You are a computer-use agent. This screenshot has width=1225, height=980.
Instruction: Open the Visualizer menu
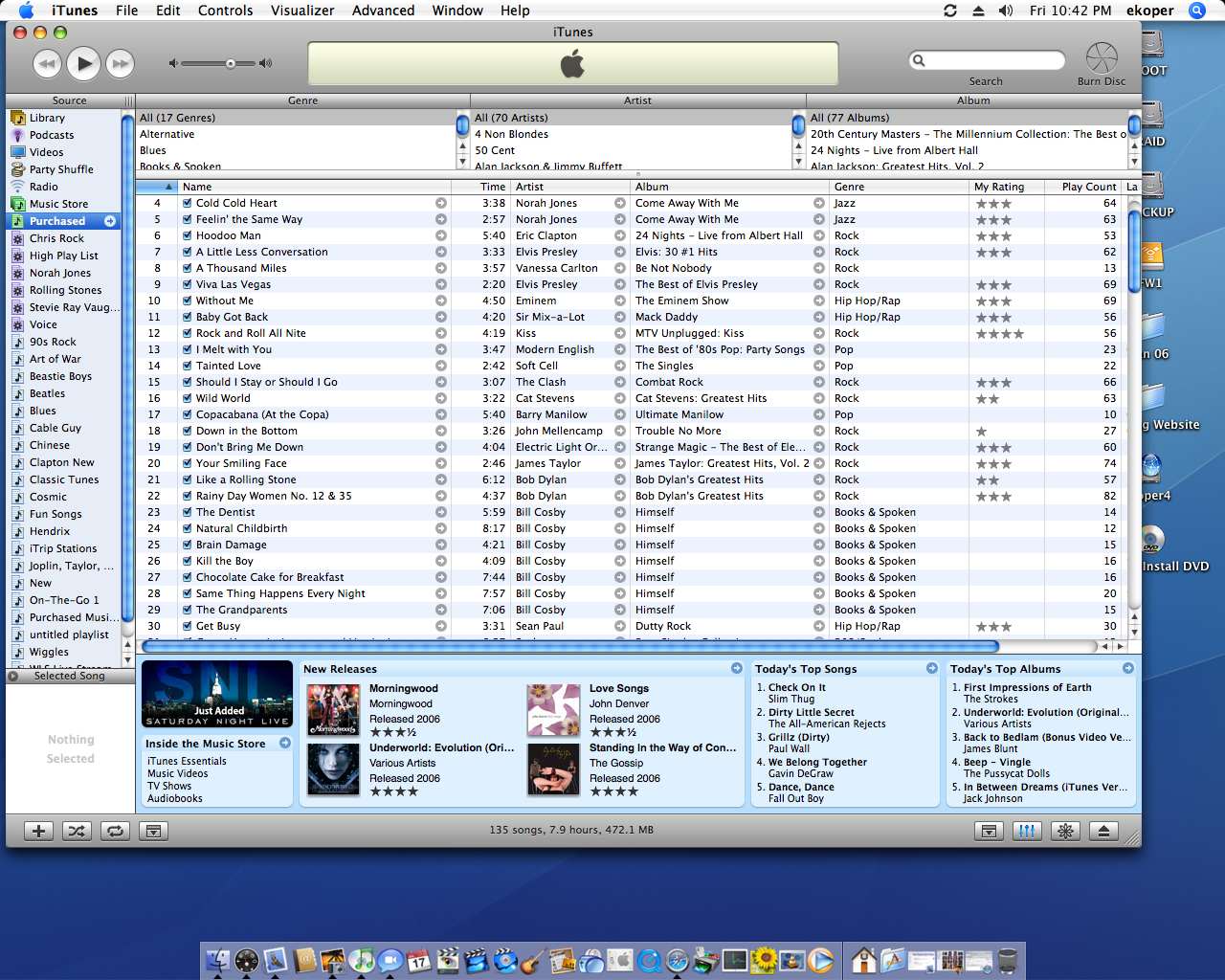coord(302,11)
